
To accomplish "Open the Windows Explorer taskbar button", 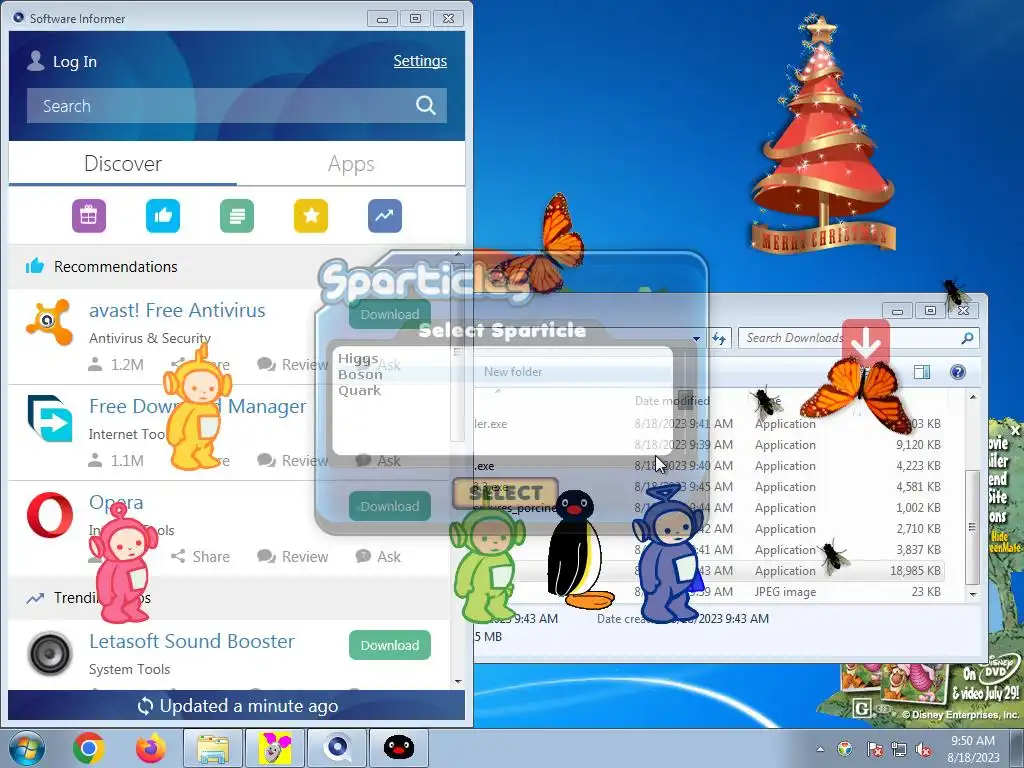I will [213, 748].
